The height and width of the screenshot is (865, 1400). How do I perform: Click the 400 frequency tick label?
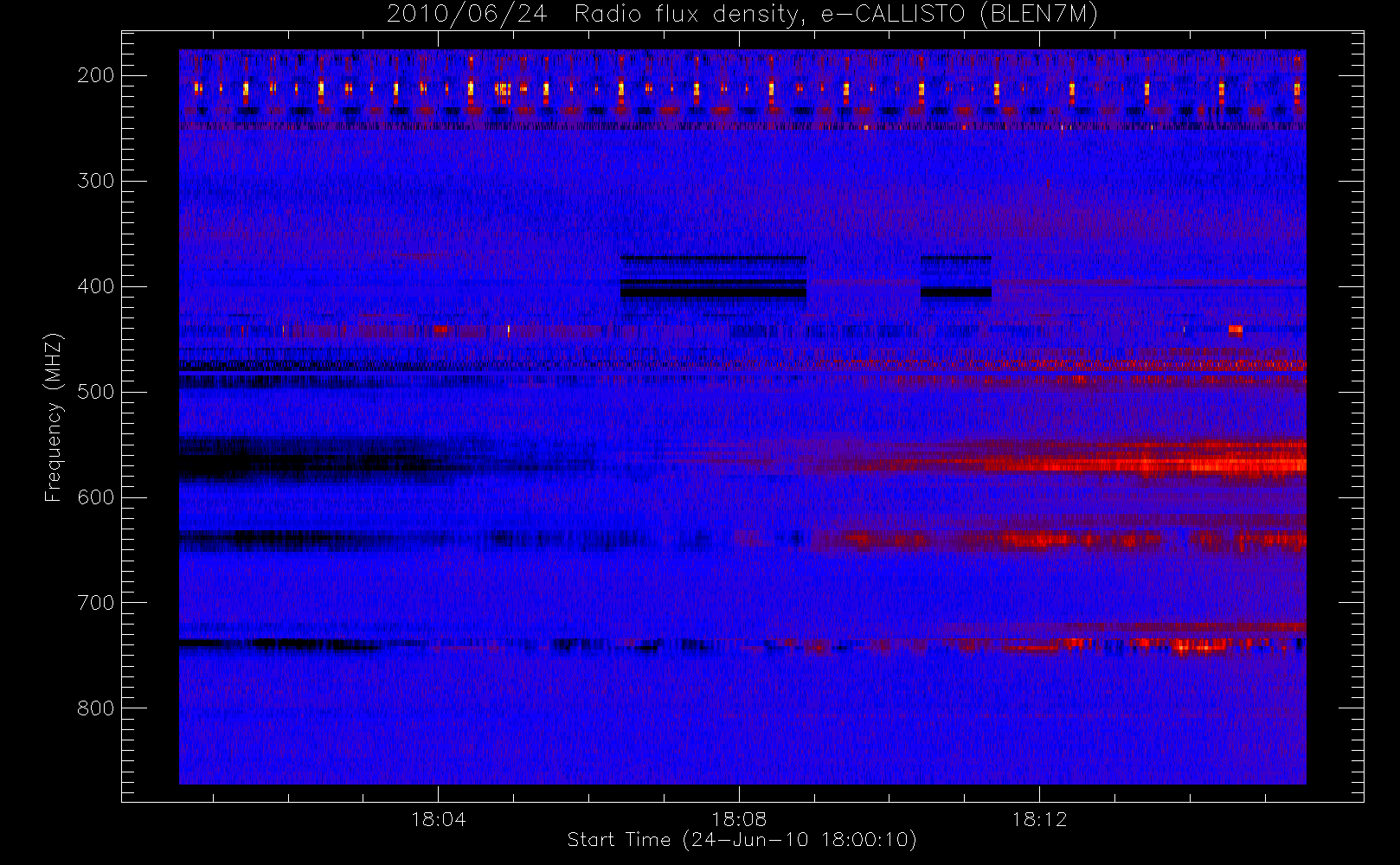click(x=96, y=286)
